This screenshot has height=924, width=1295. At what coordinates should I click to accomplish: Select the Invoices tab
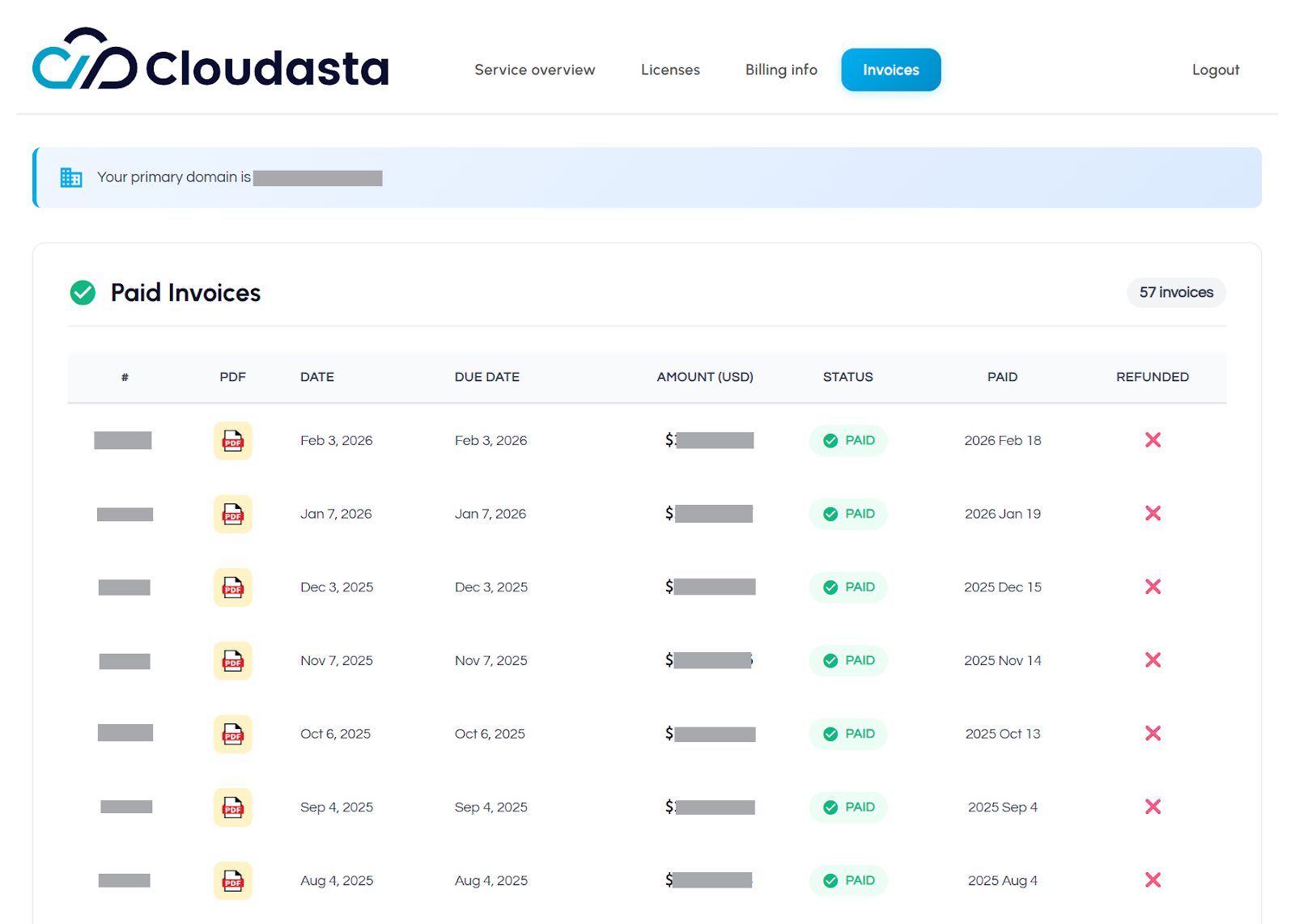tap(890, 70)
